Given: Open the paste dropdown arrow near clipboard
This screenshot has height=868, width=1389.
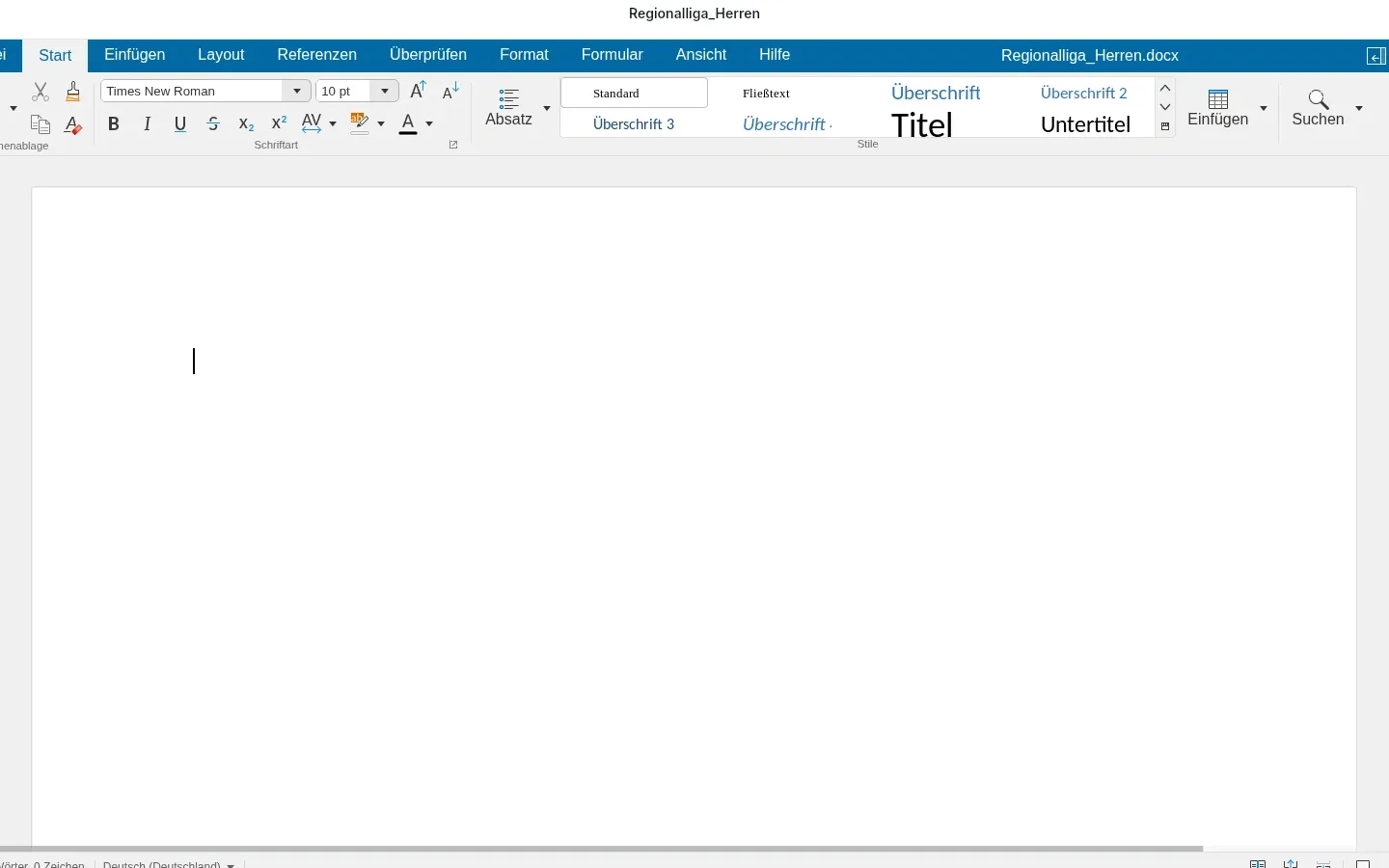Looking at the screenshot, I should click(x=13, y=108).
